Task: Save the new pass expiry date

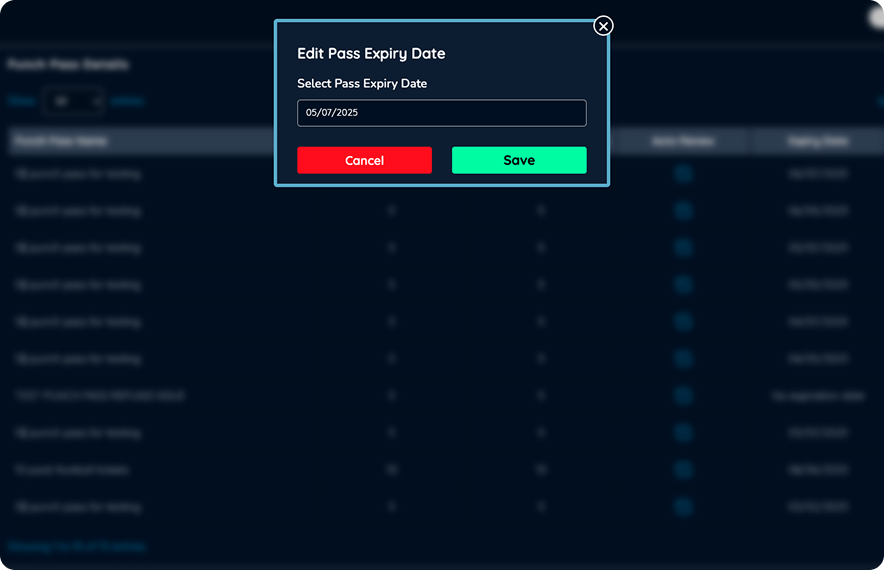Action: point(519,160)
